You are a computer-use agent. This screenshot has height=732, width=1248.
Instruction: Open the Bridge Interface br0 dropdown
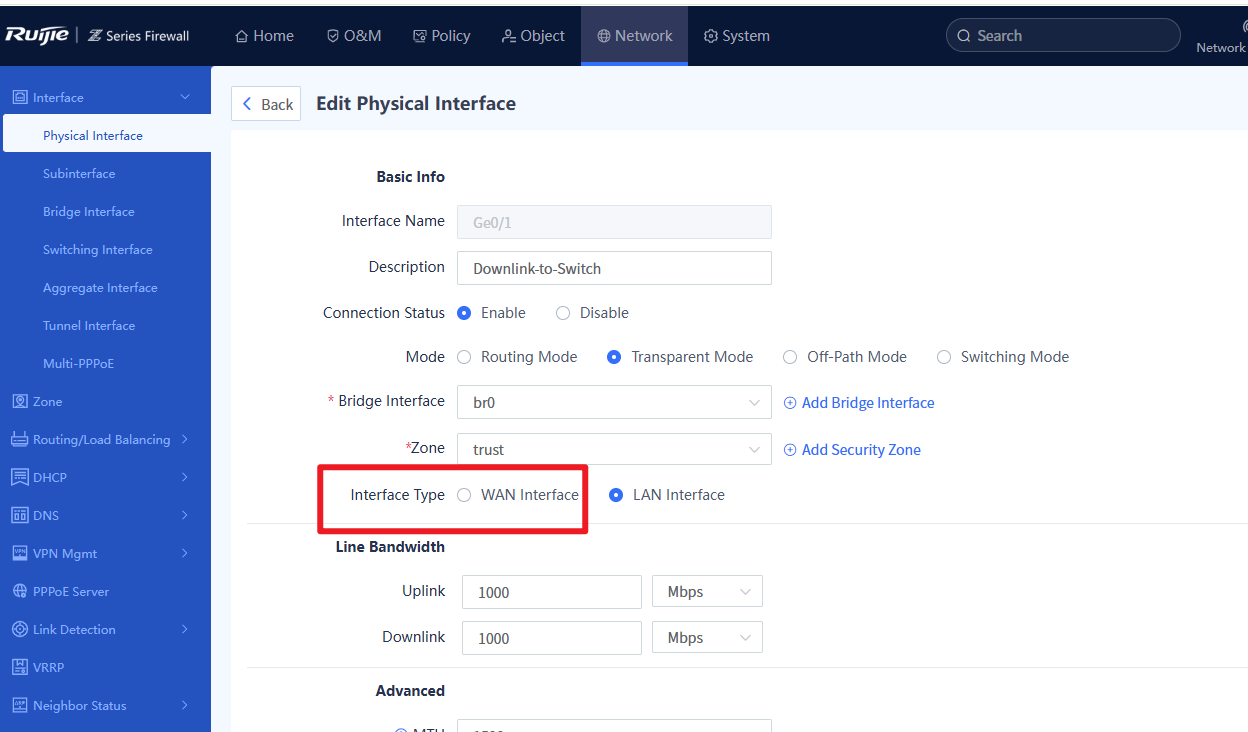(x=613, y=402)
